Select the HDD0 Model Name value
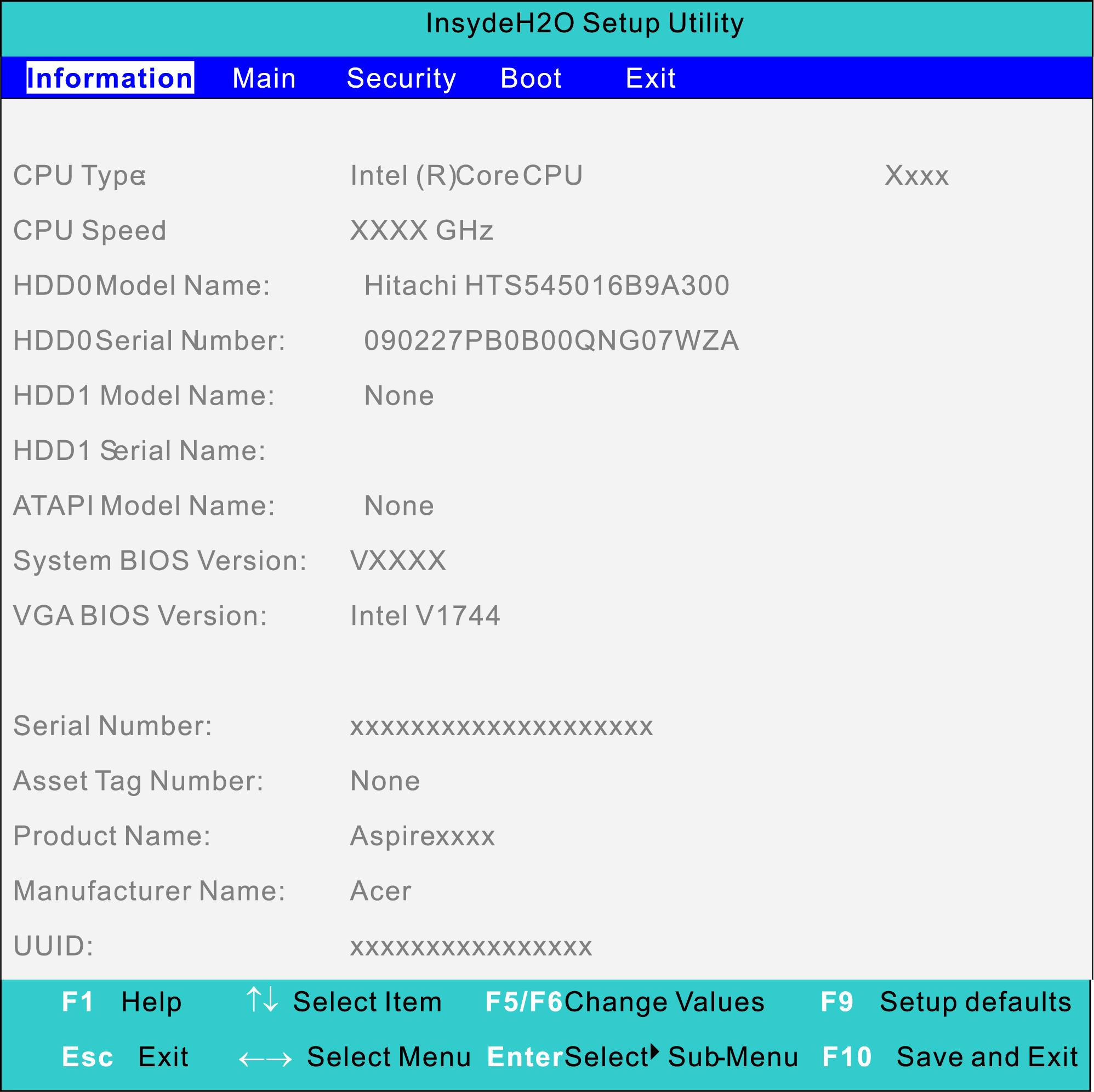 (546, 286)
